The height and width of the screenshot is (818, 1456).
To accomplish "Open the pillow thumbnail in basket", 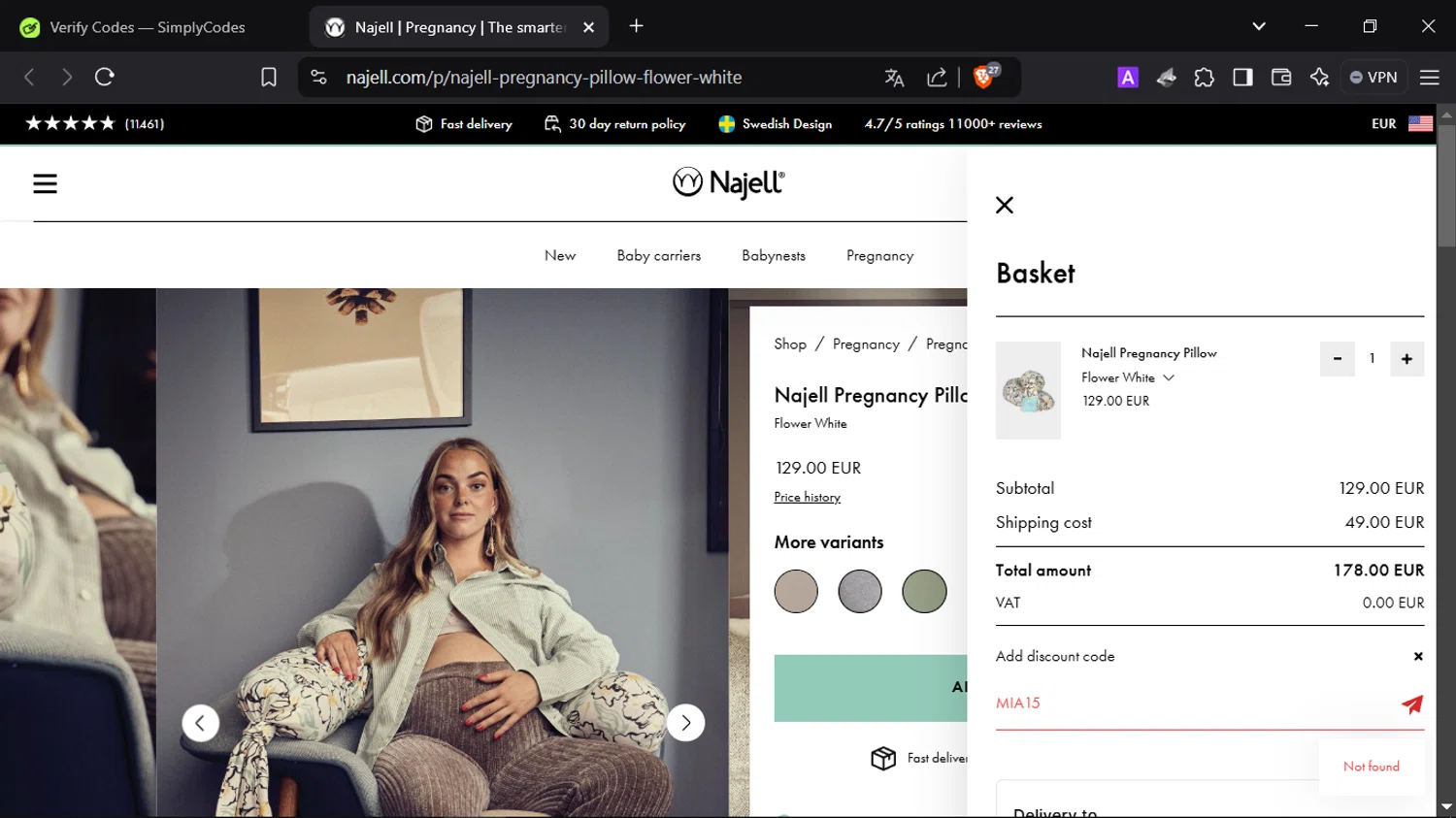I will [1028, 390].
